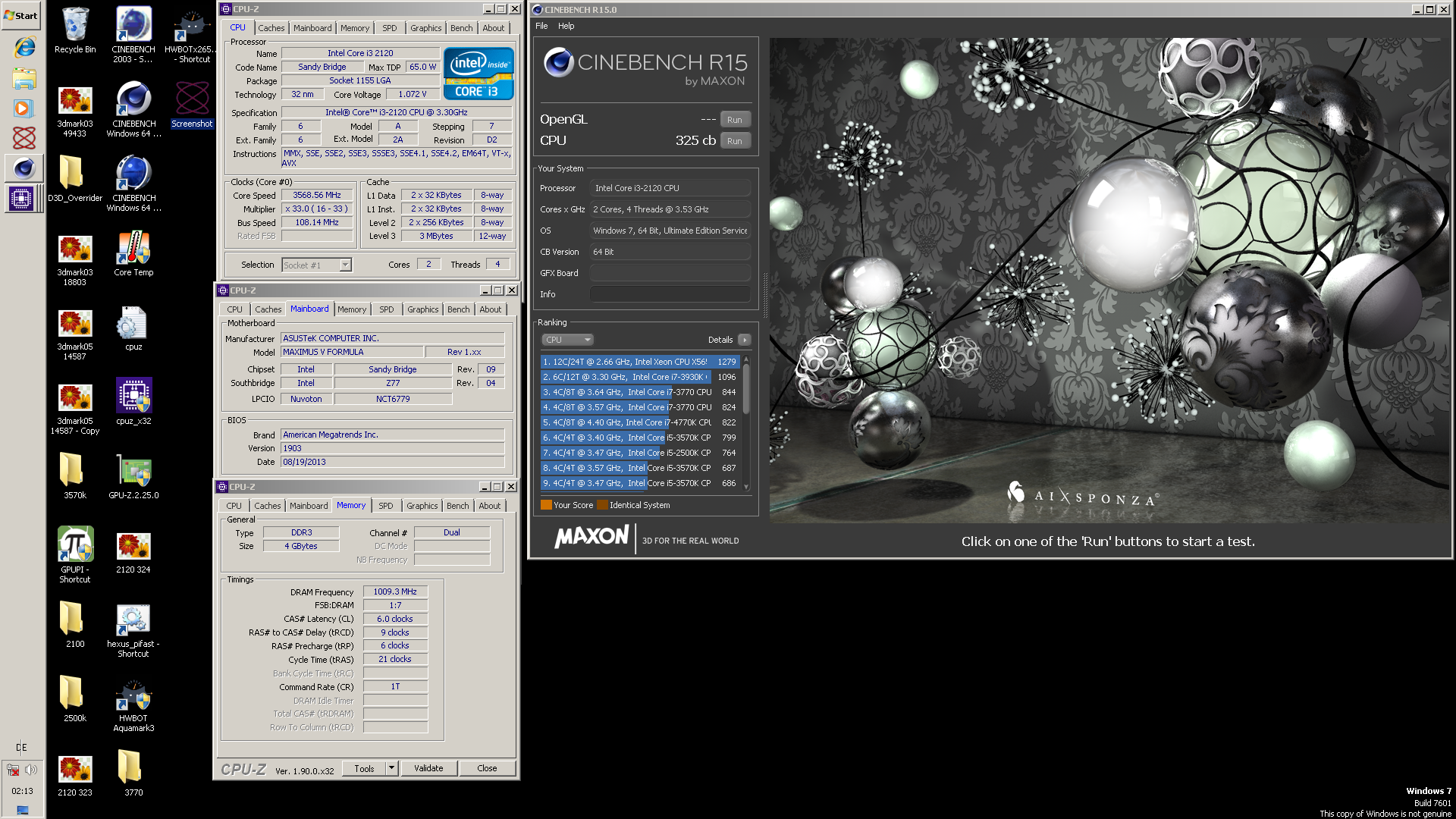Image resolution: width=1456 pixels, height=819 pixels.
Task: Launch the Core Temp desktop icon
Action: click(x=133, y=254)
